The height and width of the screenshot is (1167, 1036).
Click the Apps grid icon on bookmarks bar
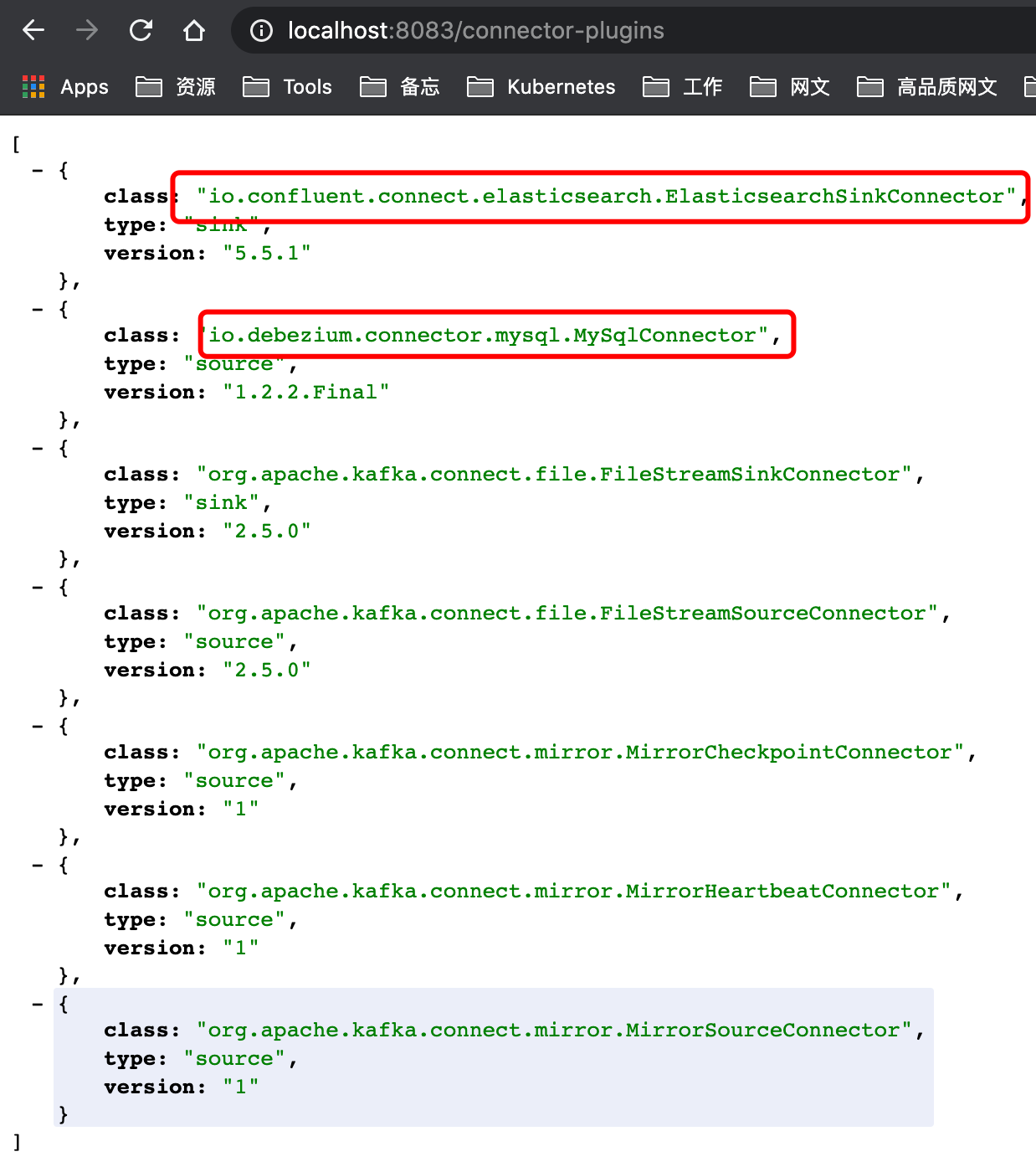pos(33,86)
